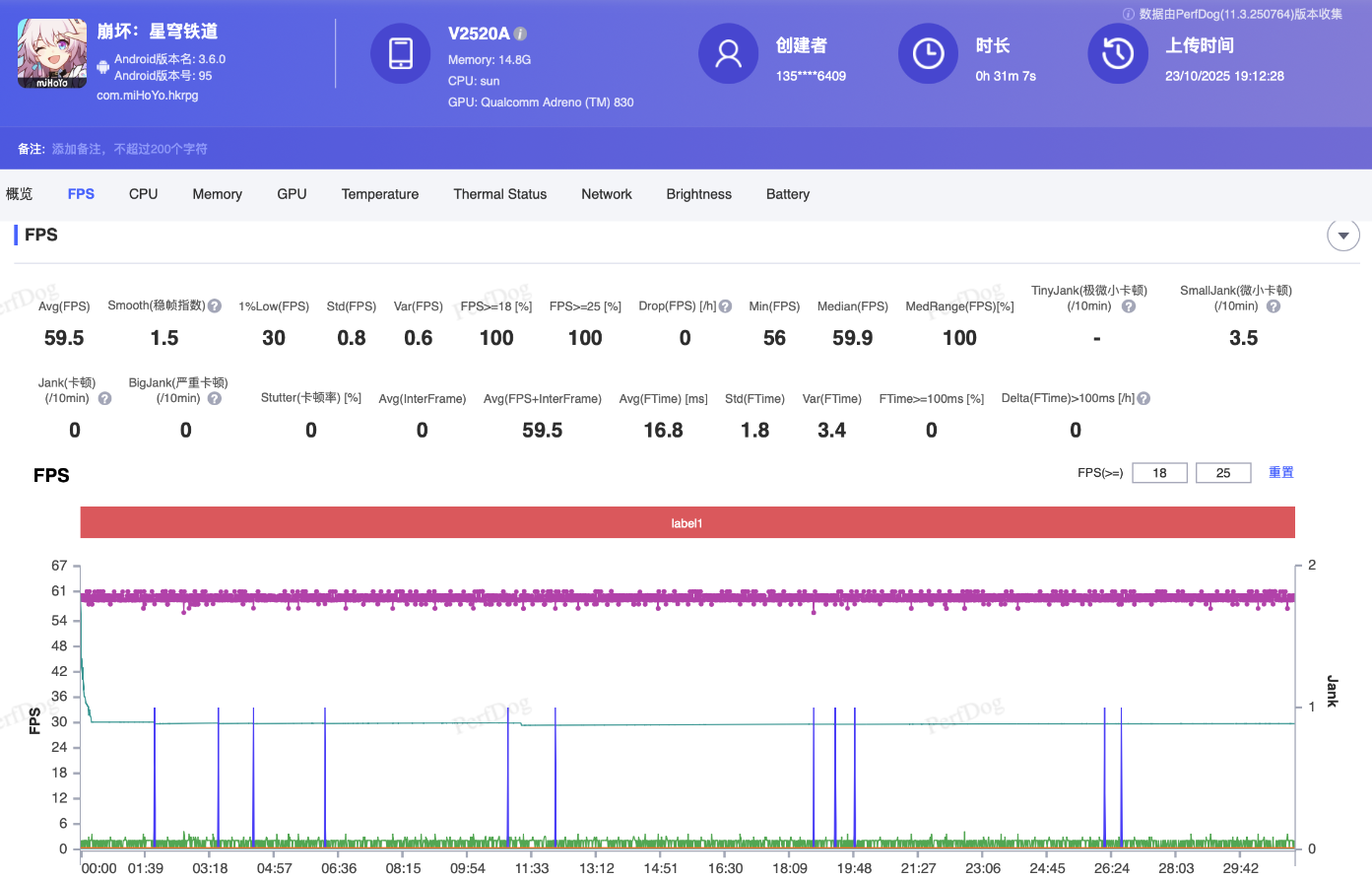This screenshot has width=1372, height=879.
Task: Click the creator user profile icon
Action: pyautogui.click(x=729, y=53)
